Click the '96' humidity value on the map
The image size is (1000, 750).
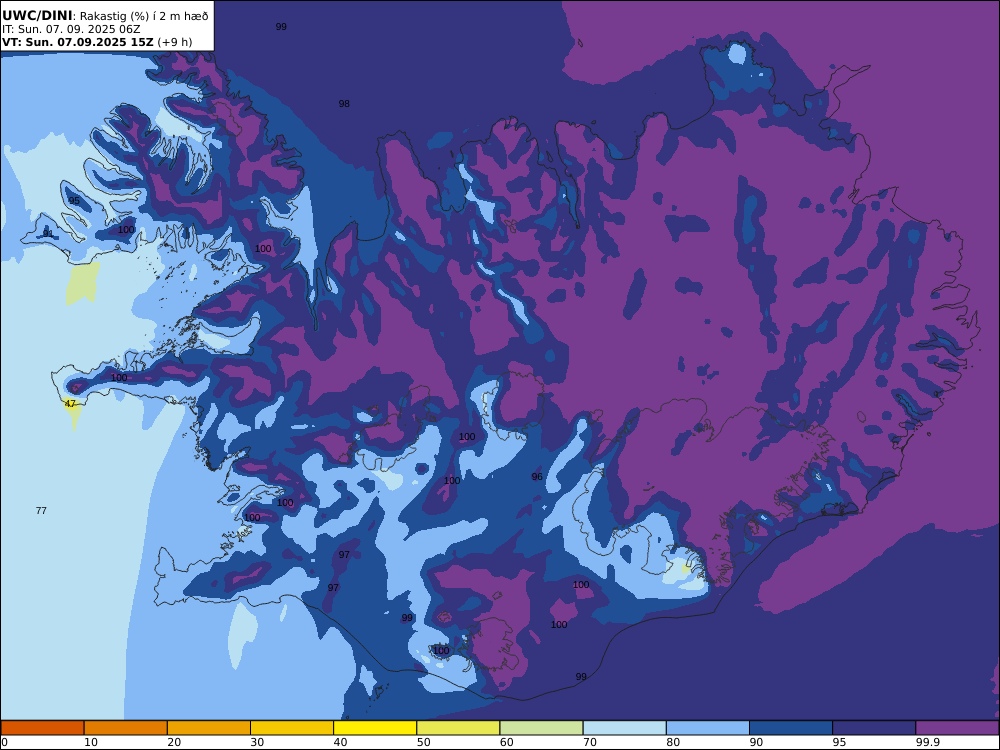pyautogui.click(x=537, y=476)
